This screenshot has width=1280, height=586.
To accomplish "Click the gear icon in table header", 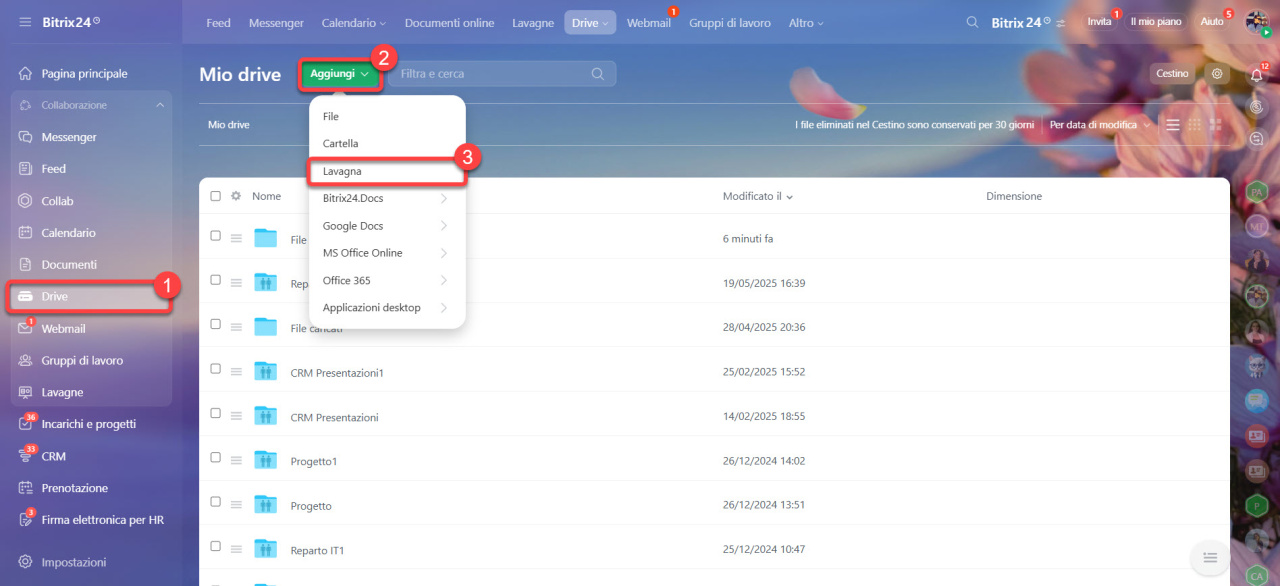I will (236, 196).
